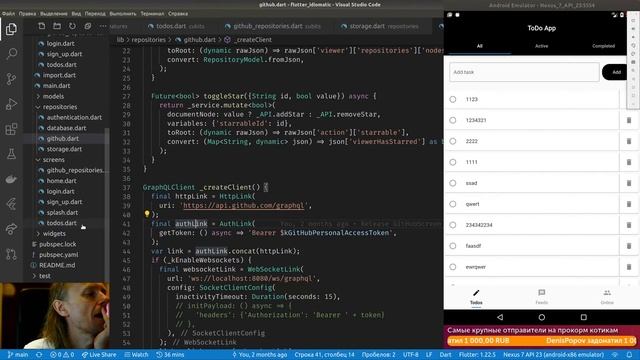Image resolution: width=640 pixels, height=360 pixels.
Task: Change the UTF-8 encoding in status bar
Action: click(x=411, y=355)
